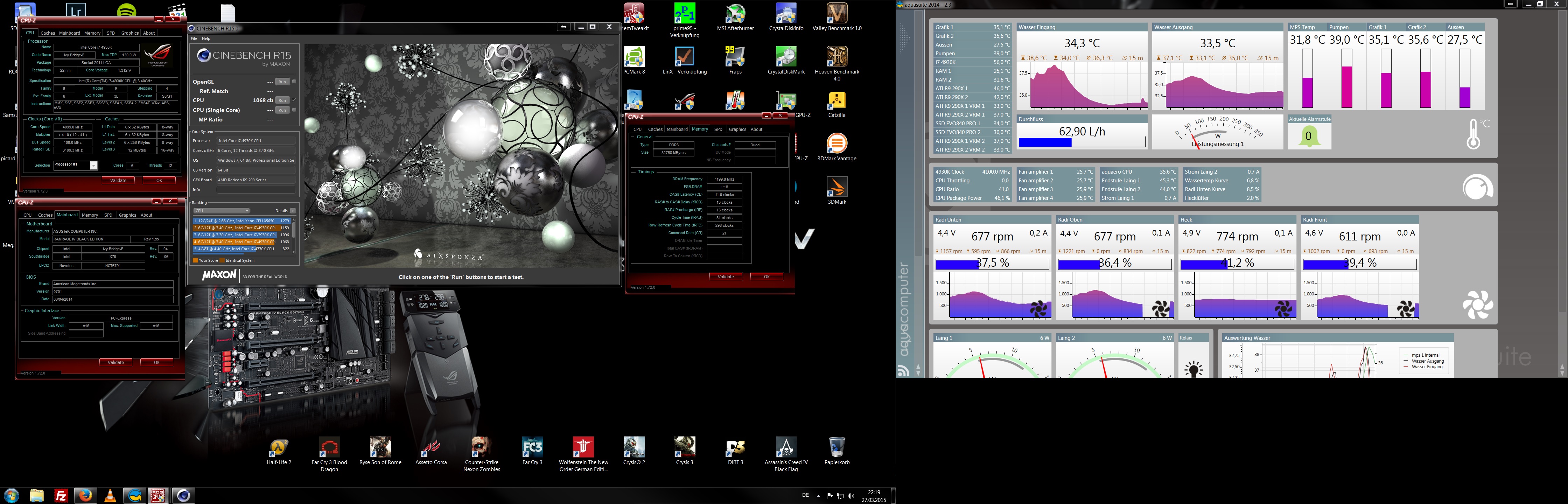Click Validate in CPU-Z Mainboard window
Image resolution: width=1568 pixels, height=504 pixels.
click(115, 362)
